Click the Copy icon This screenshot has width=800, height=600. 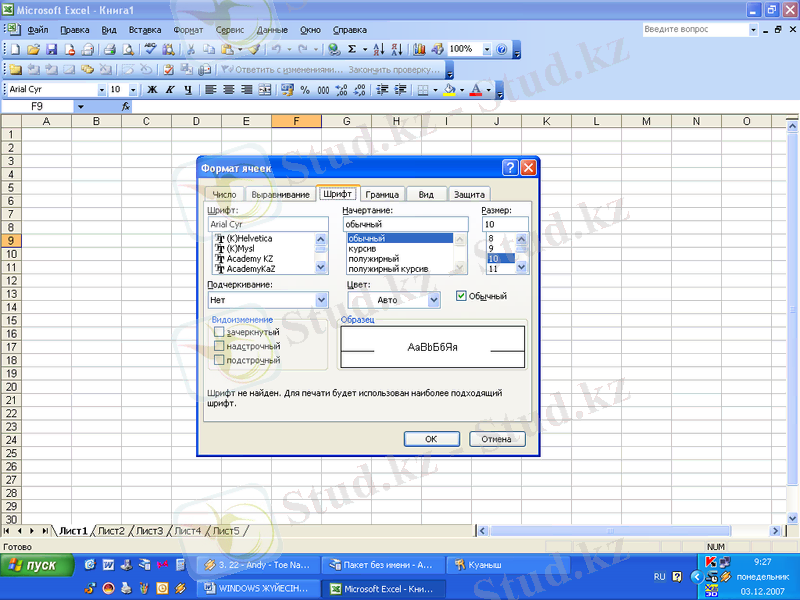pyautogui.click(x=209, y=49)
